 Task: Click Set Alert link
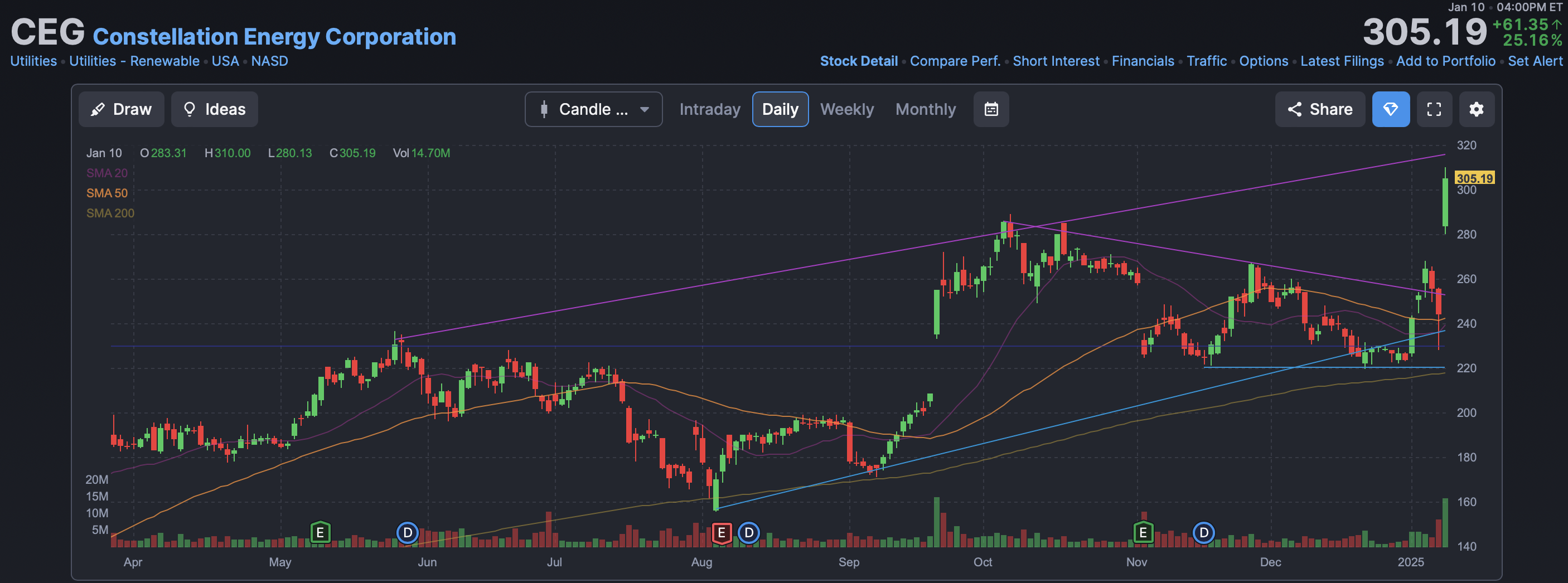point(1535,61)
